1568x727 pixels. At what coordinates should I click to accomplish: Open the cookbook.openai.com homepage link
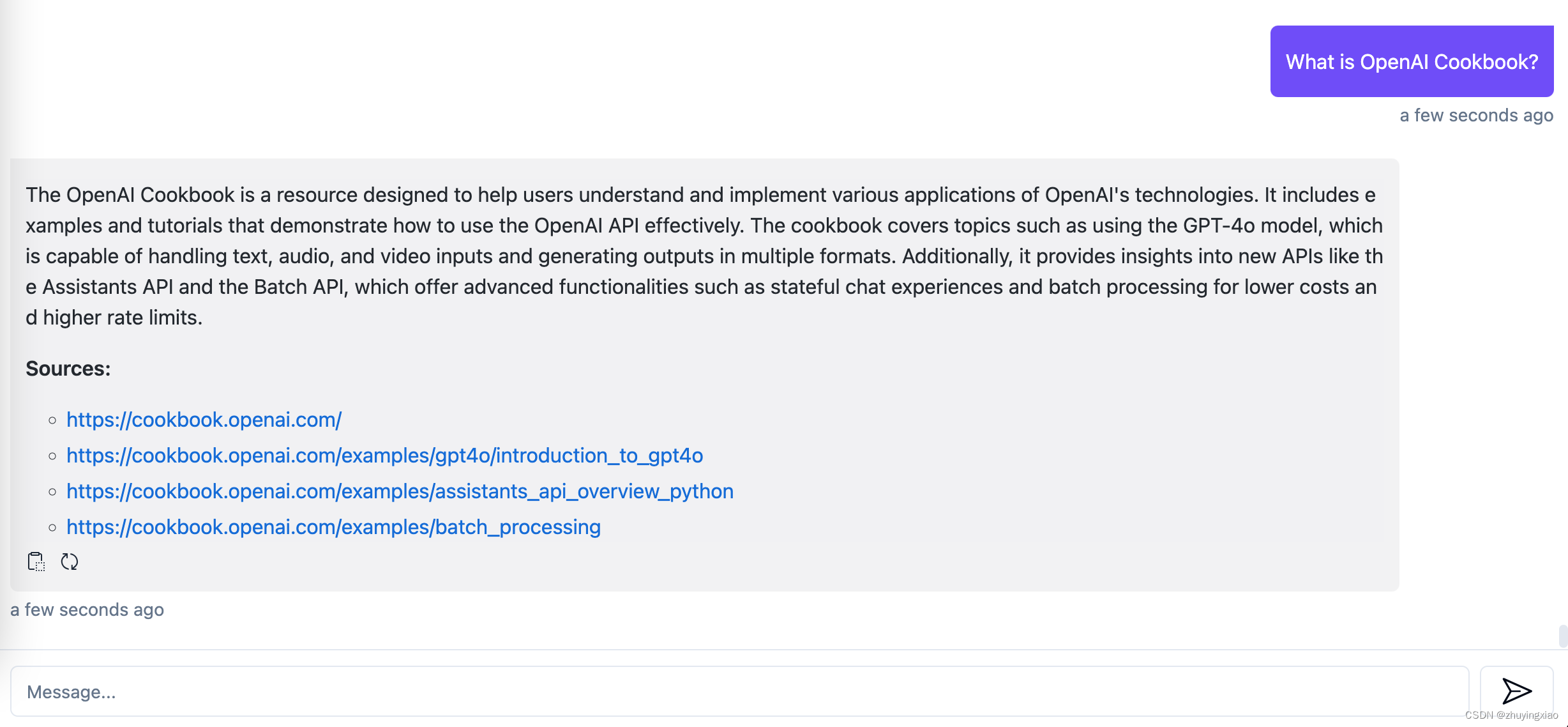tap(203, 420)
